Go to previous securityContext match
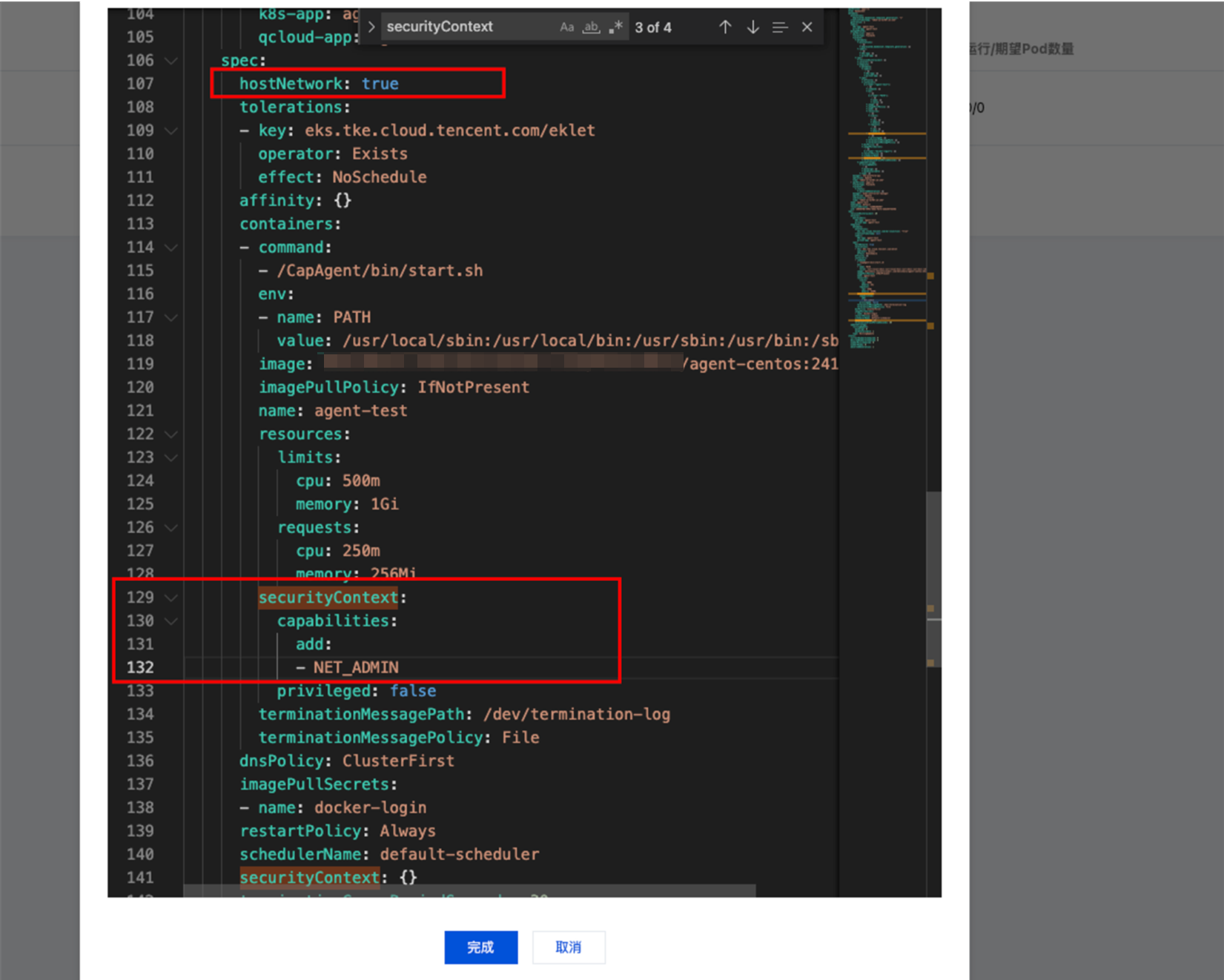 pos(725,27)
